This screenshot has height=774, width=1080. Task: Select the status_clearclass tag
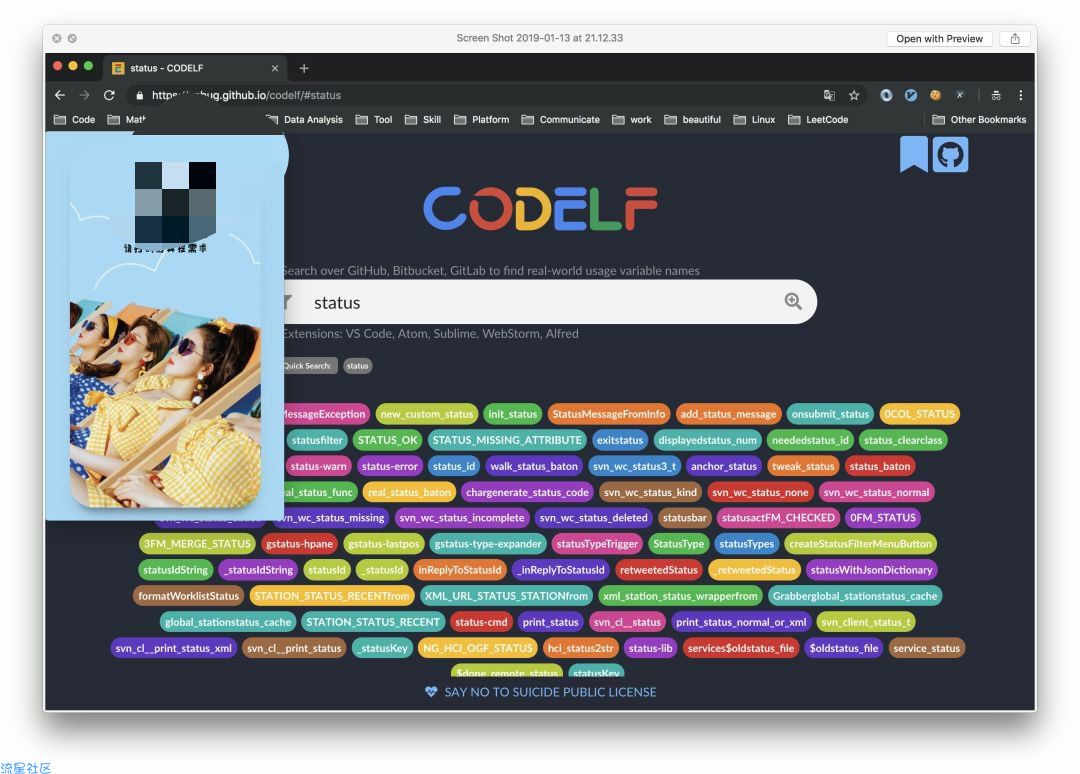point(903,440)
